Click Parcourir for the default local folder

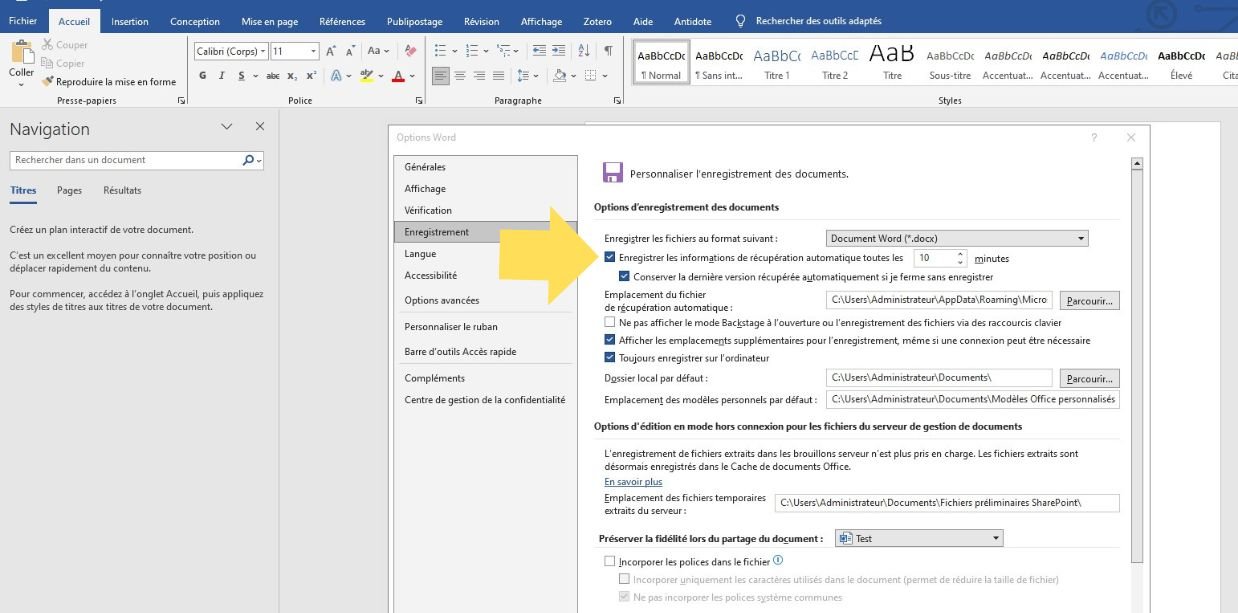1089,377
